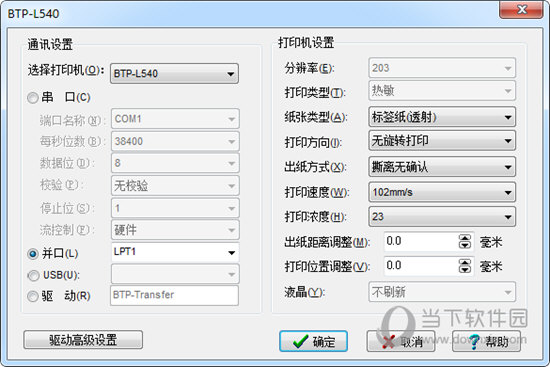Click the 液晶(Y) label
This screenshot has width=550, height=367.
coord(304,292)
